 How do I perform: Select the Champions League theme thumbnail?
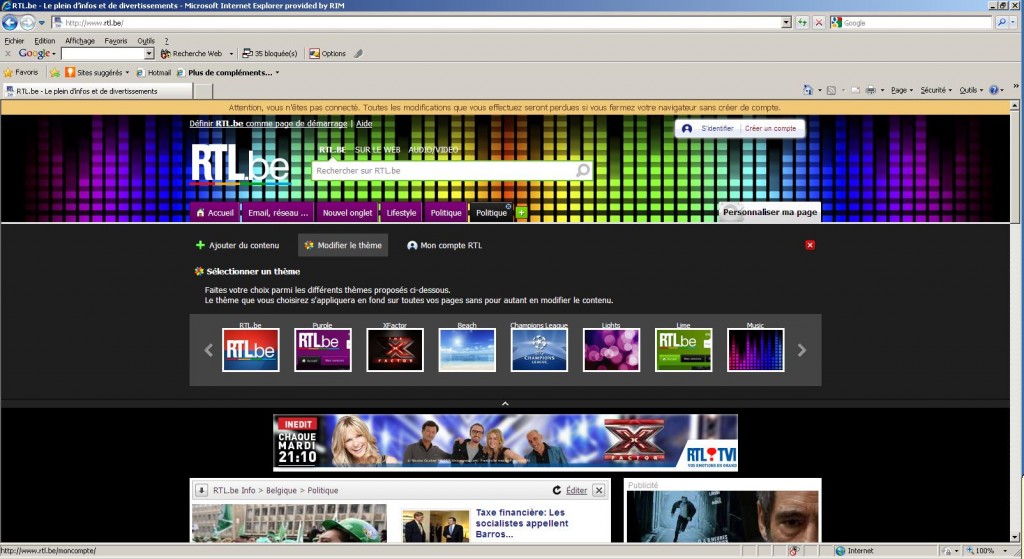[x=539, y=350]
